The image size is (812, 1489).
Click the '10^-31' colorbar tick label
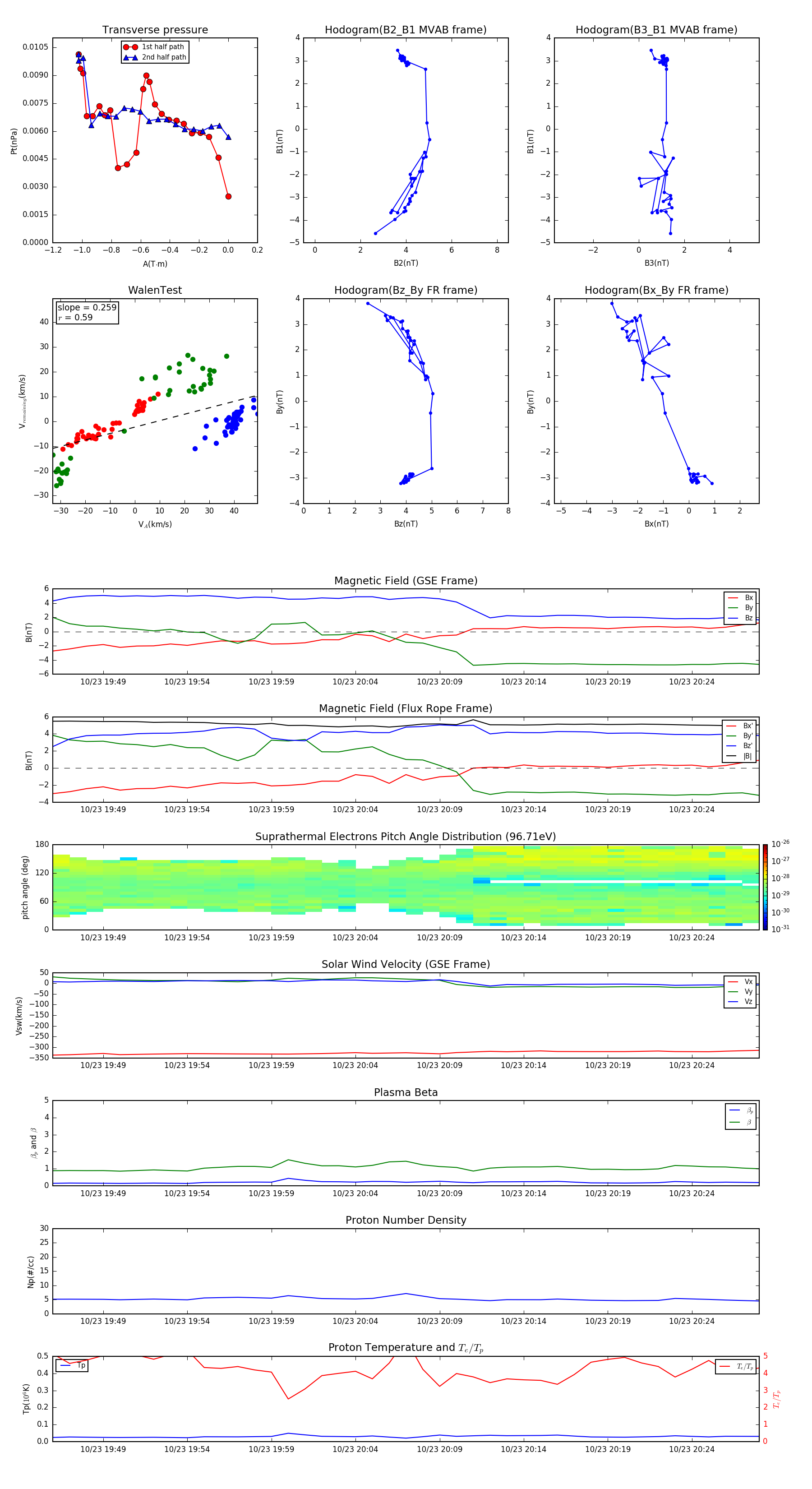780,929
